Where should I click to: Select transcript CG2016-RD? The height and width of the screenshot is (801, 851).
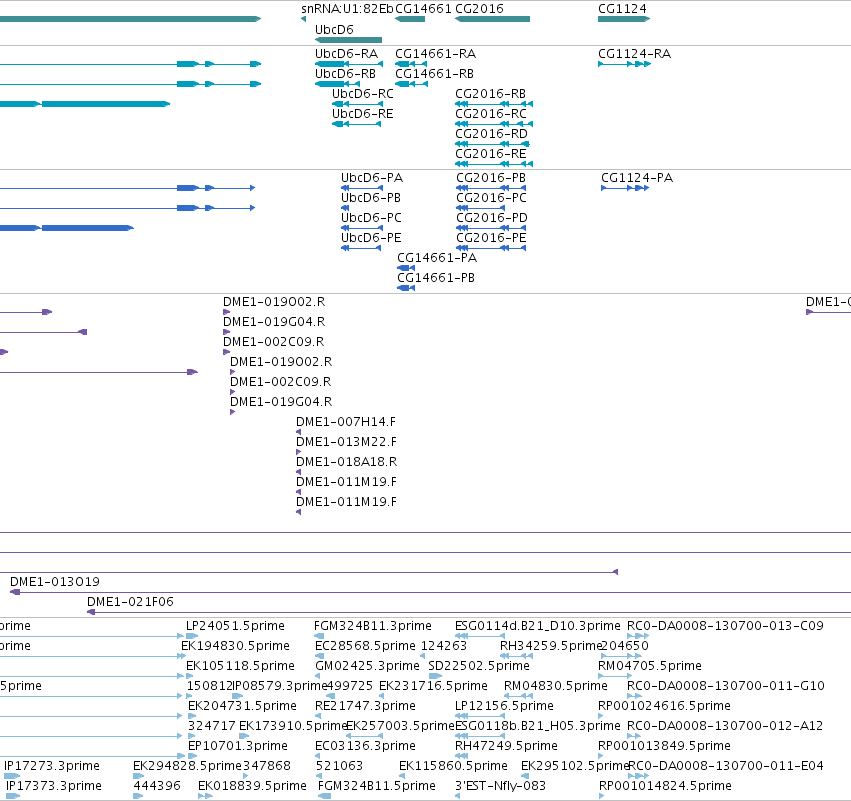tap(492, 144)
